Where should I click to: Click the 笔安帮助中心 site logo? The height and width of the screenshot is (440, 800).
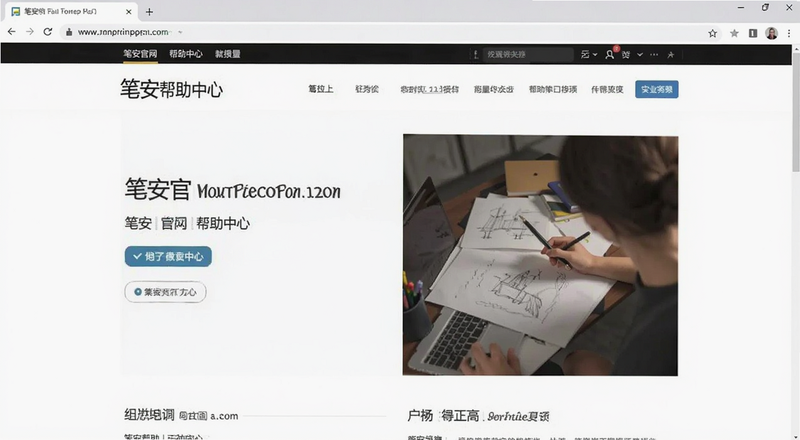coord(171,89)
